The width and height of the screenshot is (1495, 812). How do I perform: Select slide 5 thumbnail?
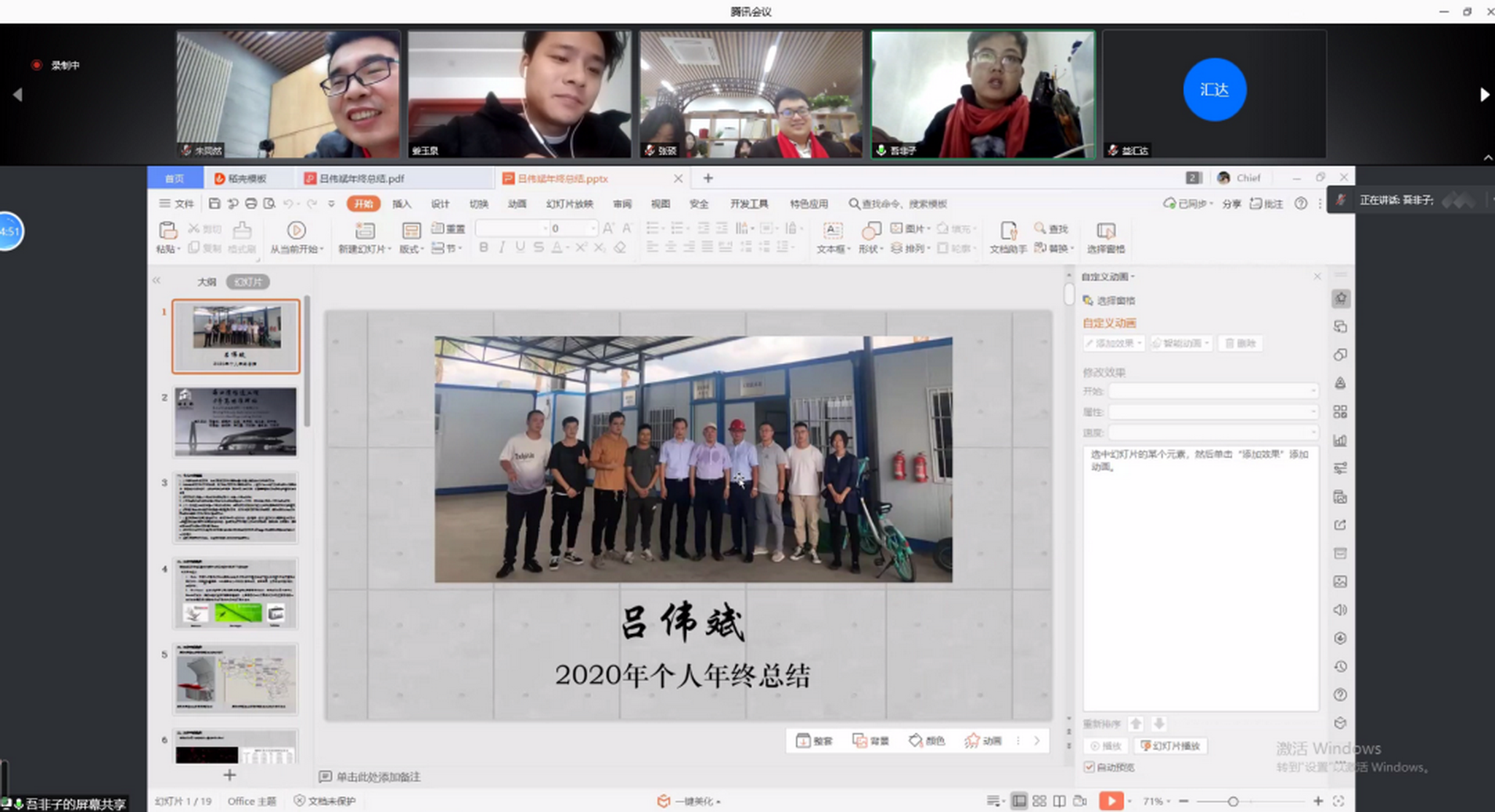click(x=236, y=678)
